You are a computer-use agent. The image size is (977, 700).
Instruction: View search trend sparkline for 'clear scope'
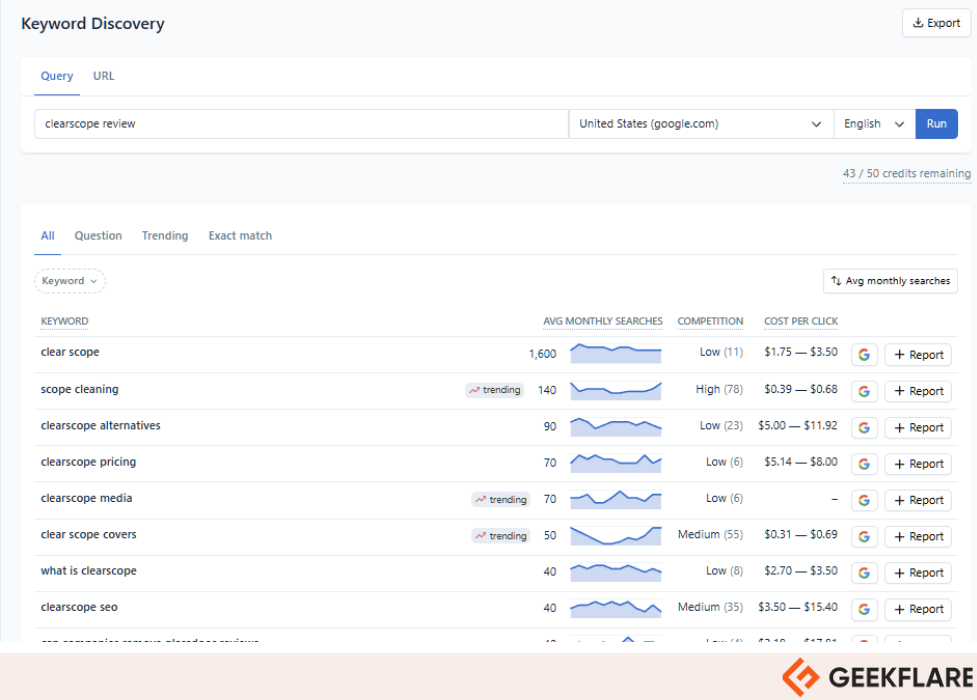click(x=616, y=353)
